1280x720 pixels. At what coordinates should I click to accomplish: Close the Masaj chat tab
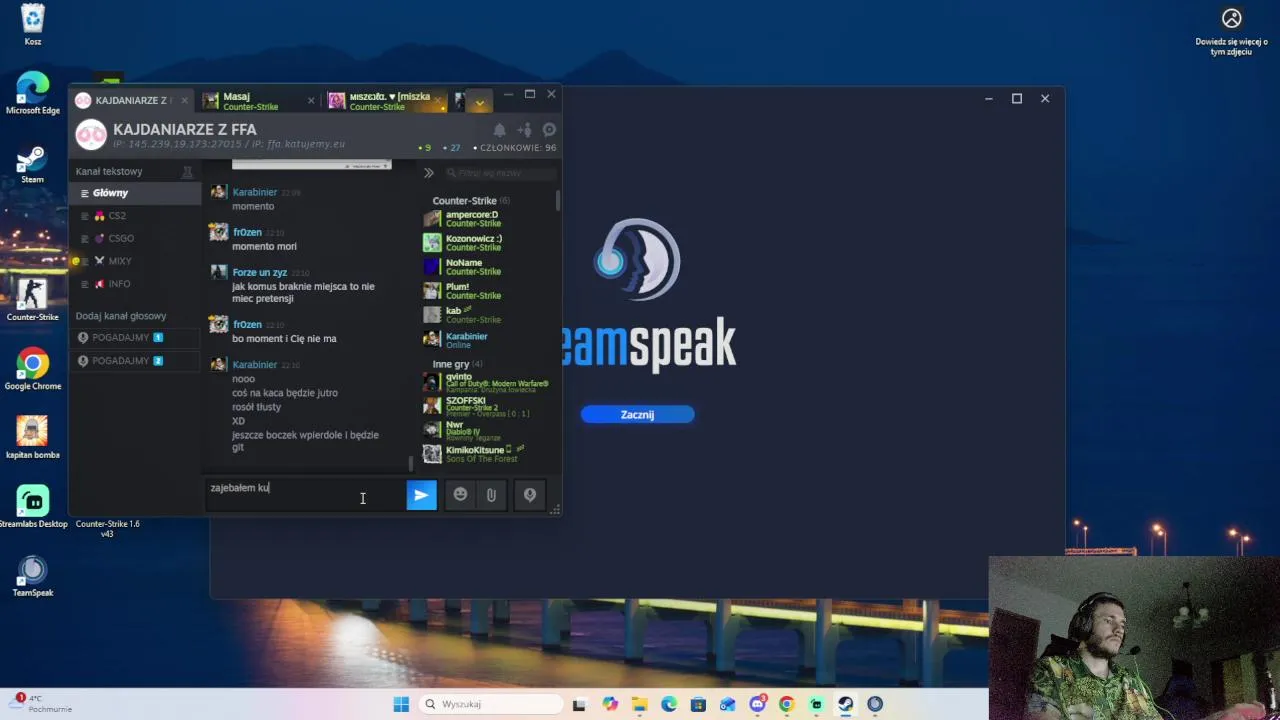[x=310, y=101]
